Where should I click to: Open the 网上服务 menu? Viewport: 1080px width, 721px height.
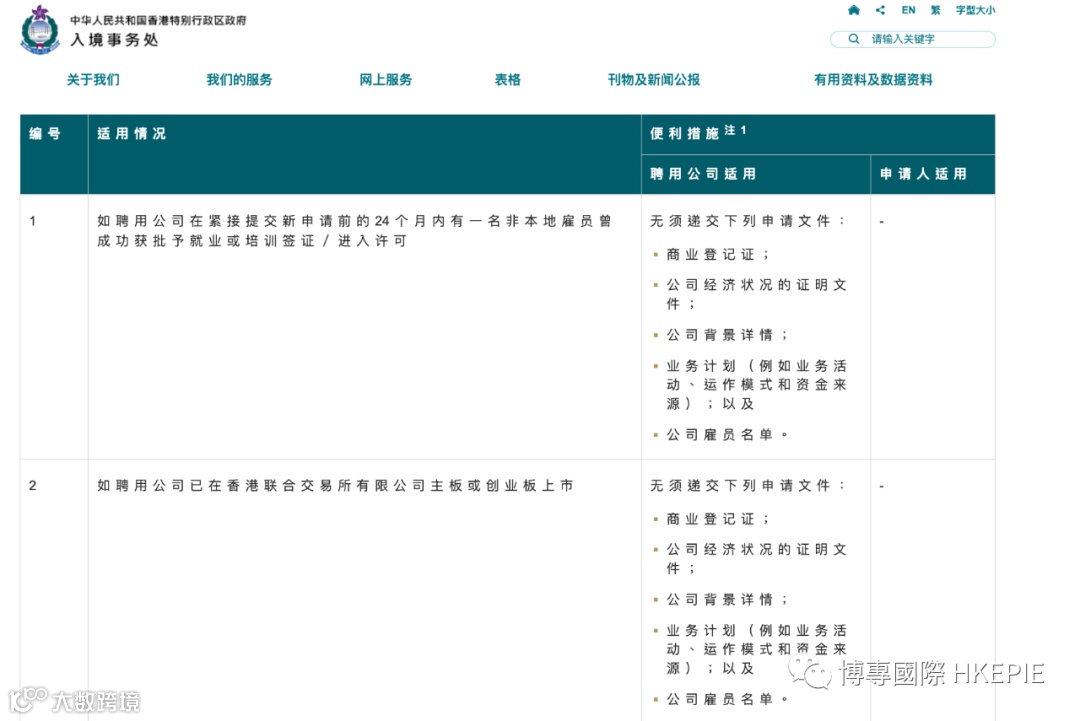point(386,80)
